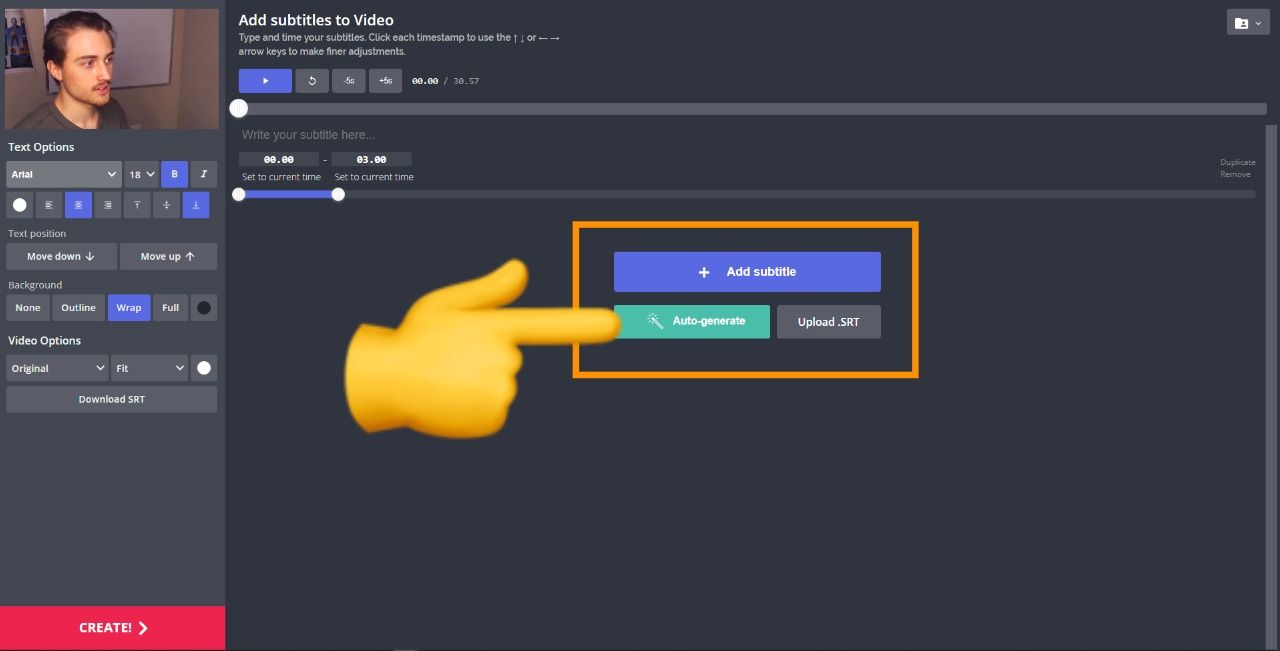
Task: Click the Download SRT button
Action: click(x=111, y=399)
